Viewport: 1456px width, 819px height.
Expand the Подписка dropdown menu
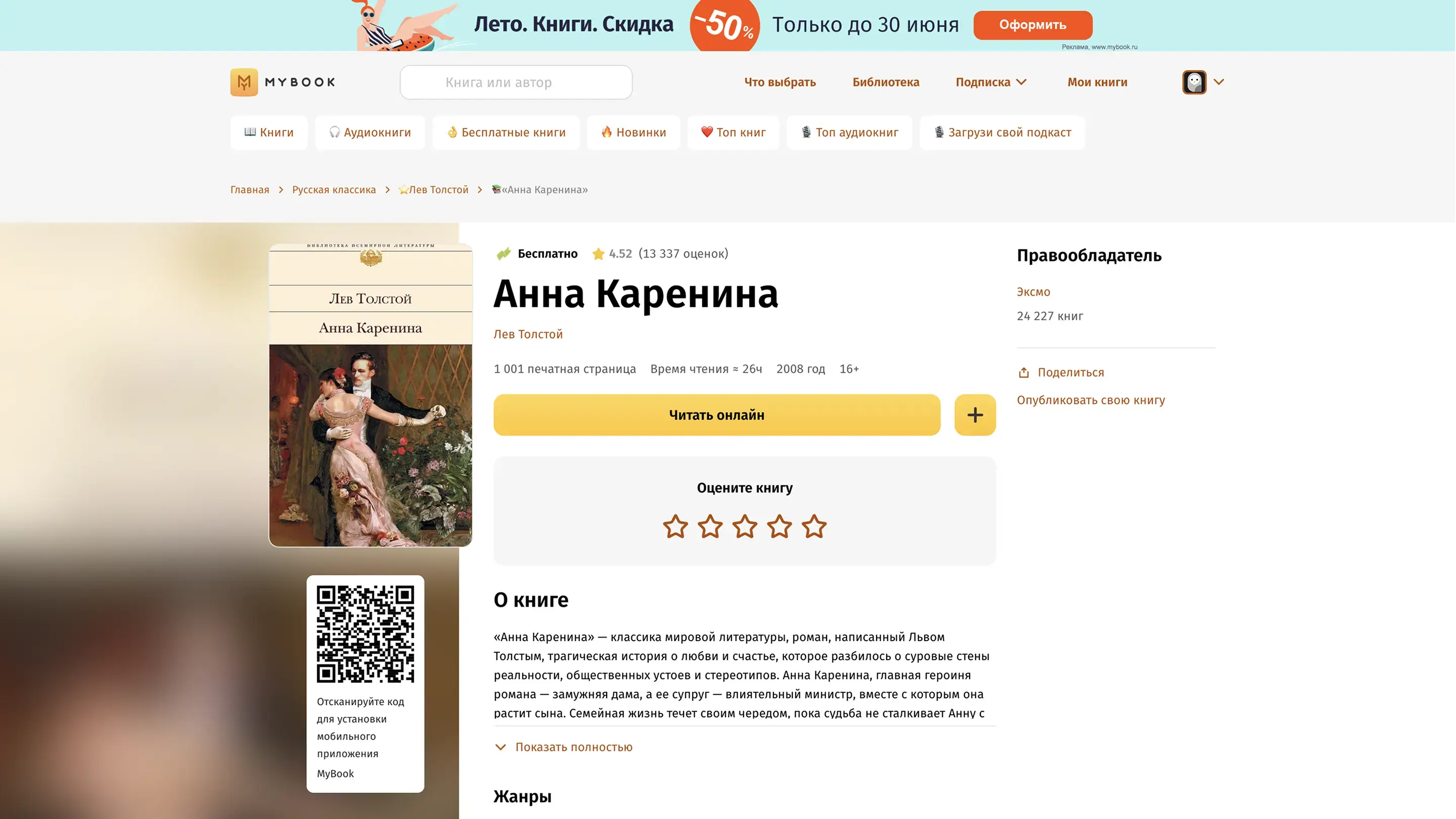click(x=991, y=82)
